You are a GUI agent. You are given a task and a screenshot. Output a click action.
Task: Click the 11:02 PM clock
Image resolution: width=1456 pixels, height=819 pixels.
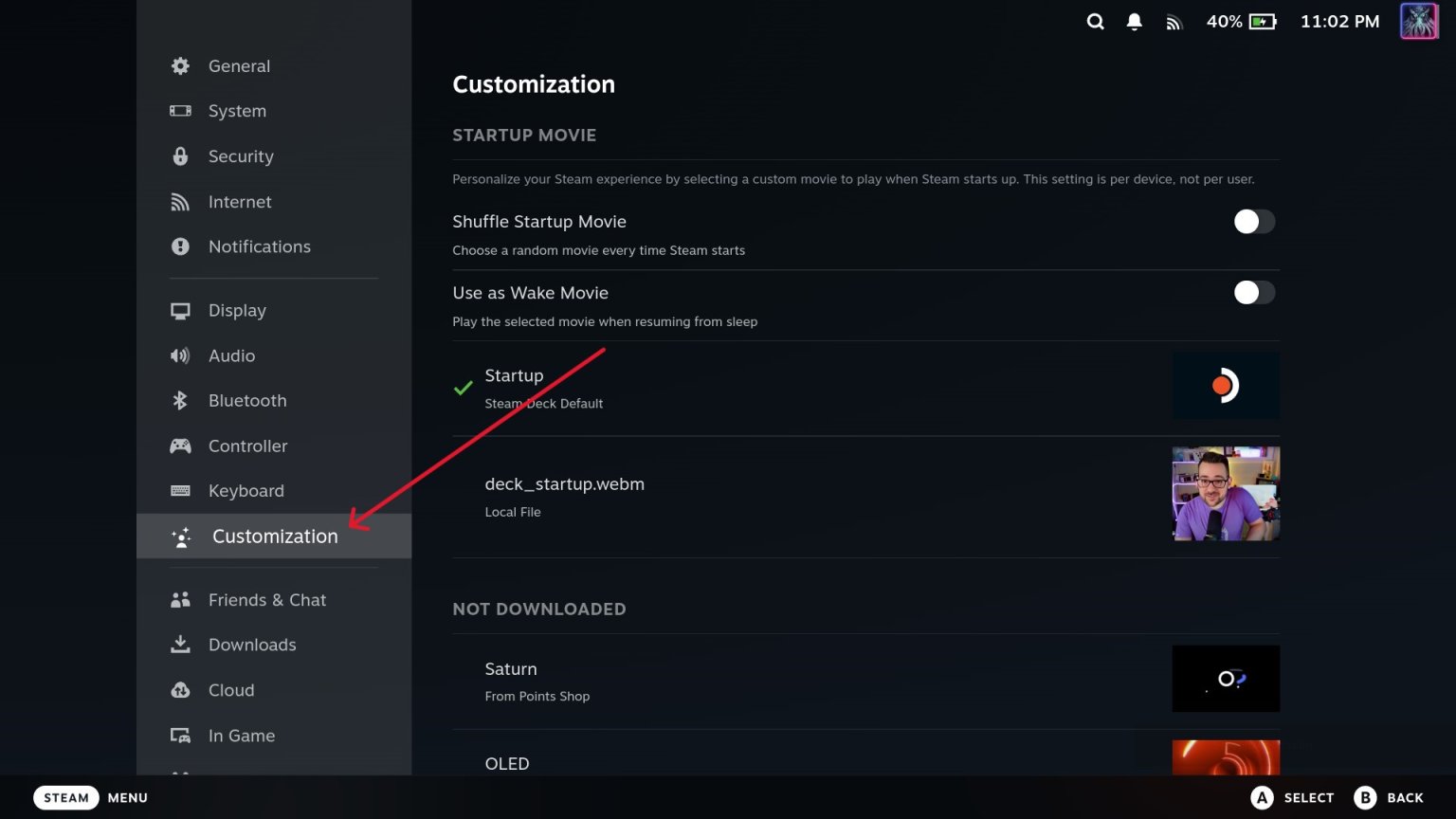tap(1339, 22)
